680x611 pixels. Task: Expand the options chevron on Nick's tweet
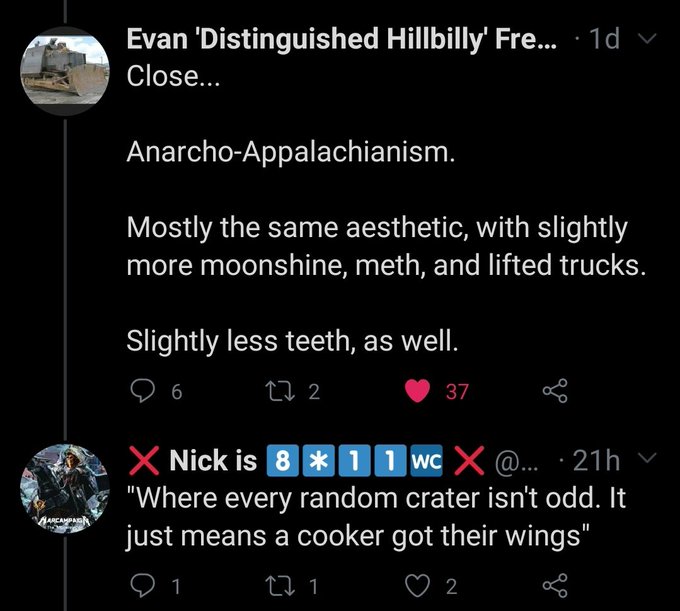[648, 457]
